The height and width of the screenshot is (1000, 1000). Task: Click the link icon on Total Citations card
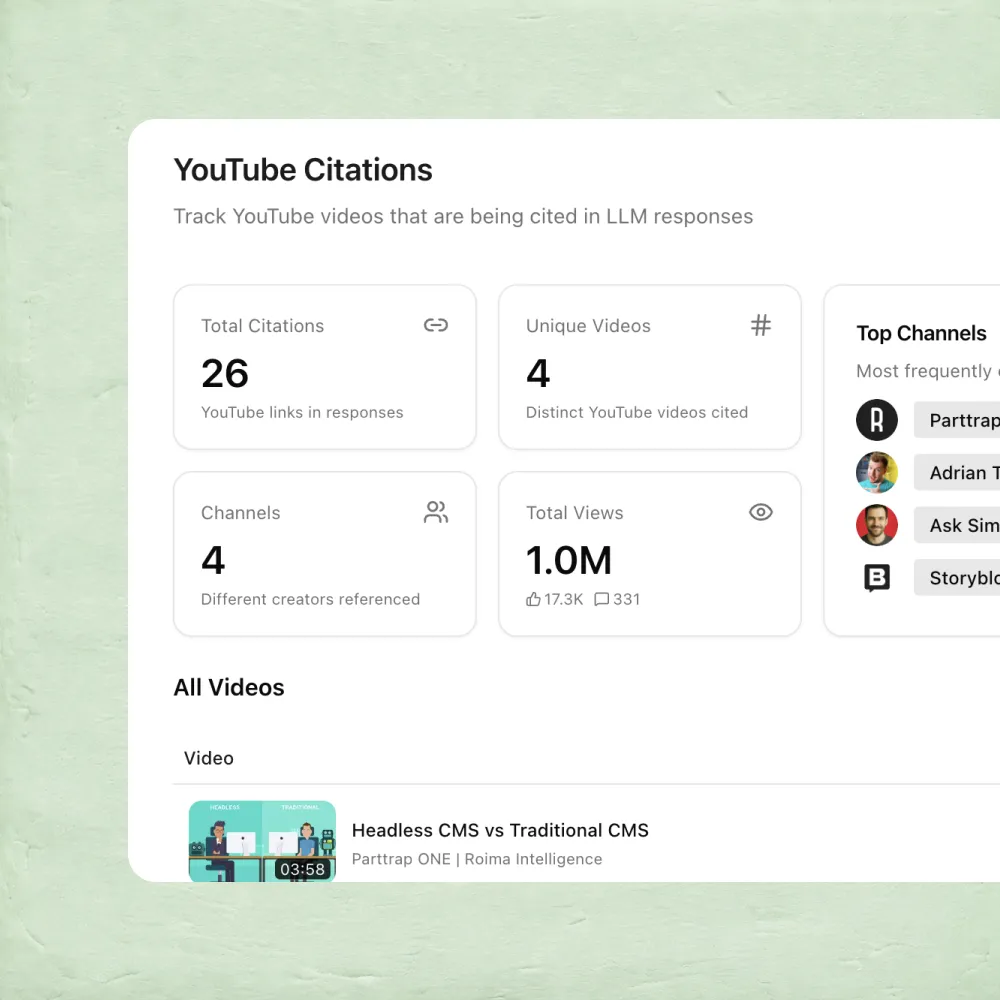[x=436, y=325]
